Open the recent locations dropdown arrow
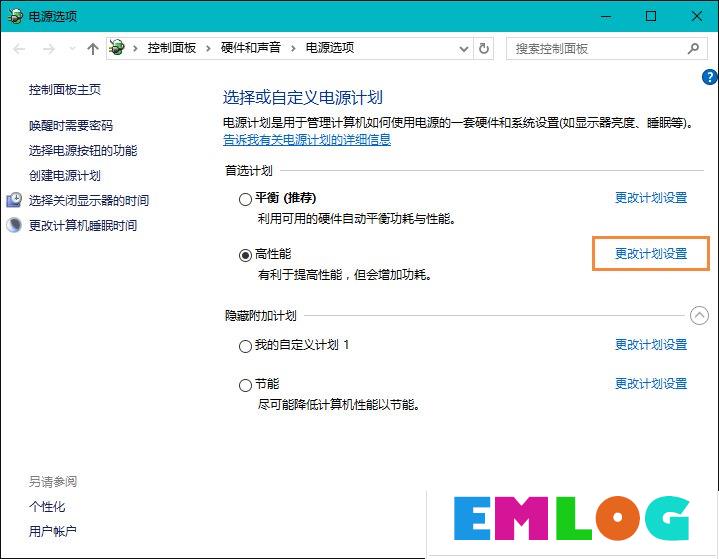Viewport: 719px width, 559px height. coord(72,49)
